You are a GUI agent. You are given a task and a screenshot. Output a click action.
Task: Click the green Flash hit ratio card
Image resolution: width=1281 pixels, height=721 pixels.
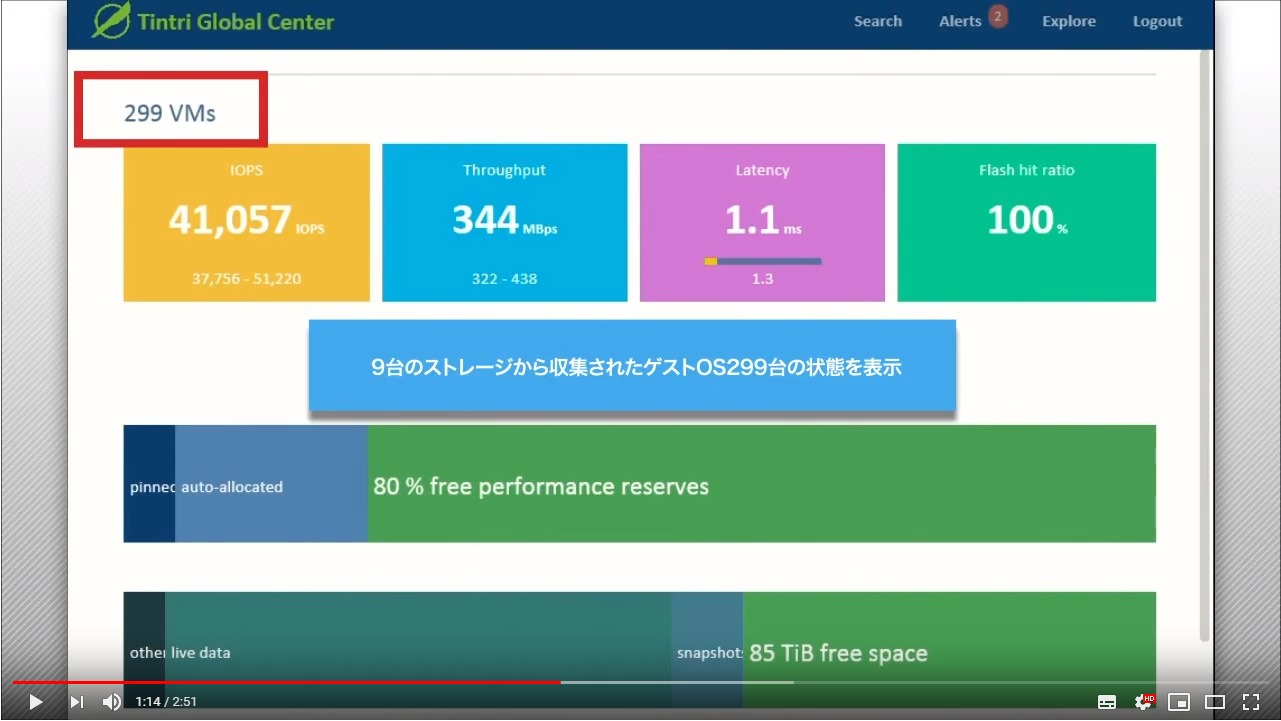(1026, 222)
